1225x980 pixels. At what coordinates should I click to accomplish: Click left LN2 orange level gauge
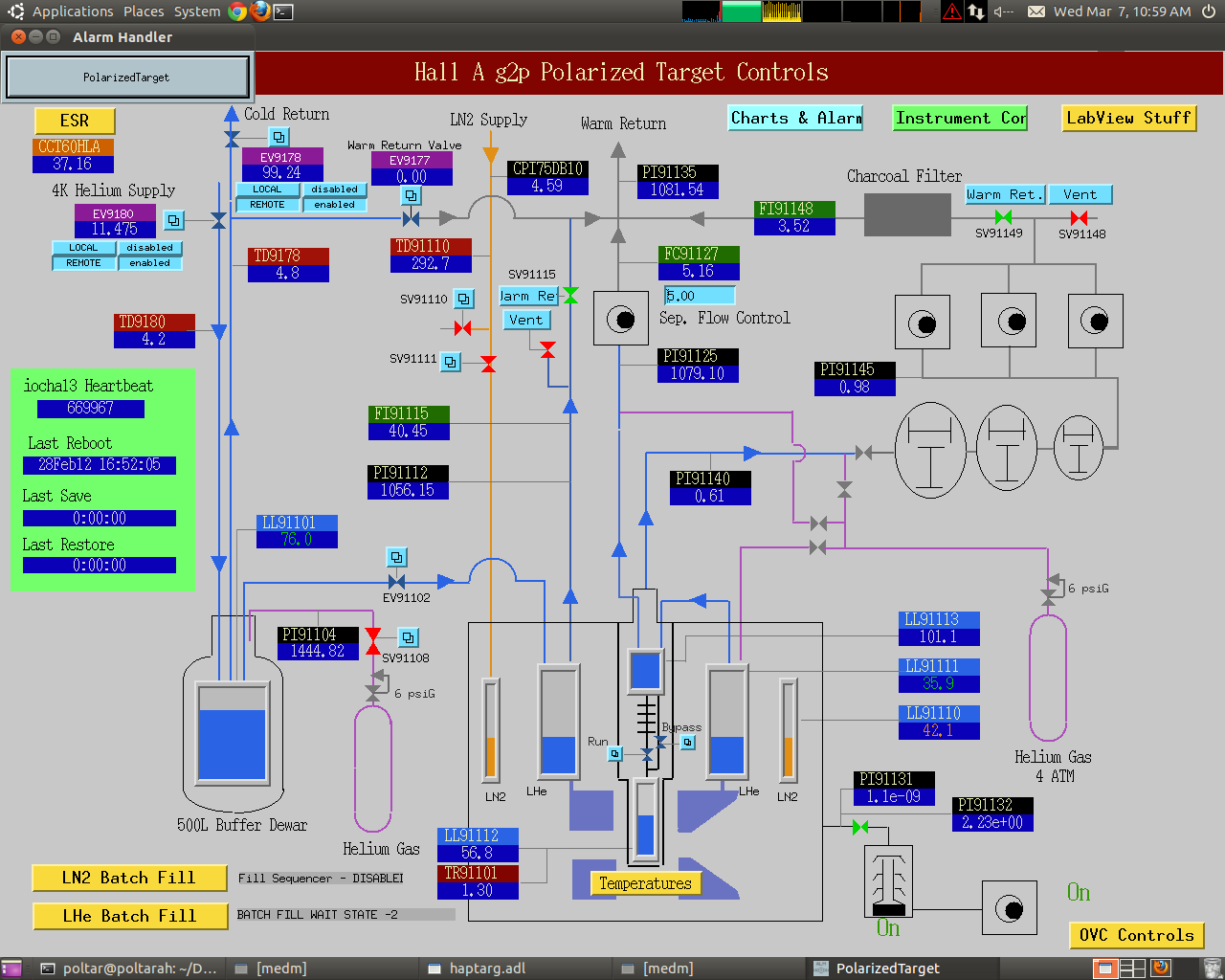491,728
